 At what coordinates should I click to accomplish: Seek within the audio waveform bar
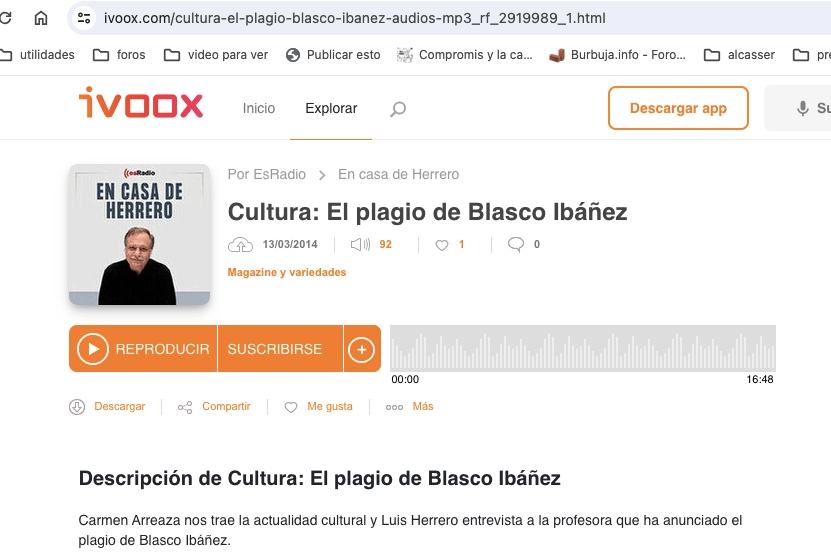[583, 349]
